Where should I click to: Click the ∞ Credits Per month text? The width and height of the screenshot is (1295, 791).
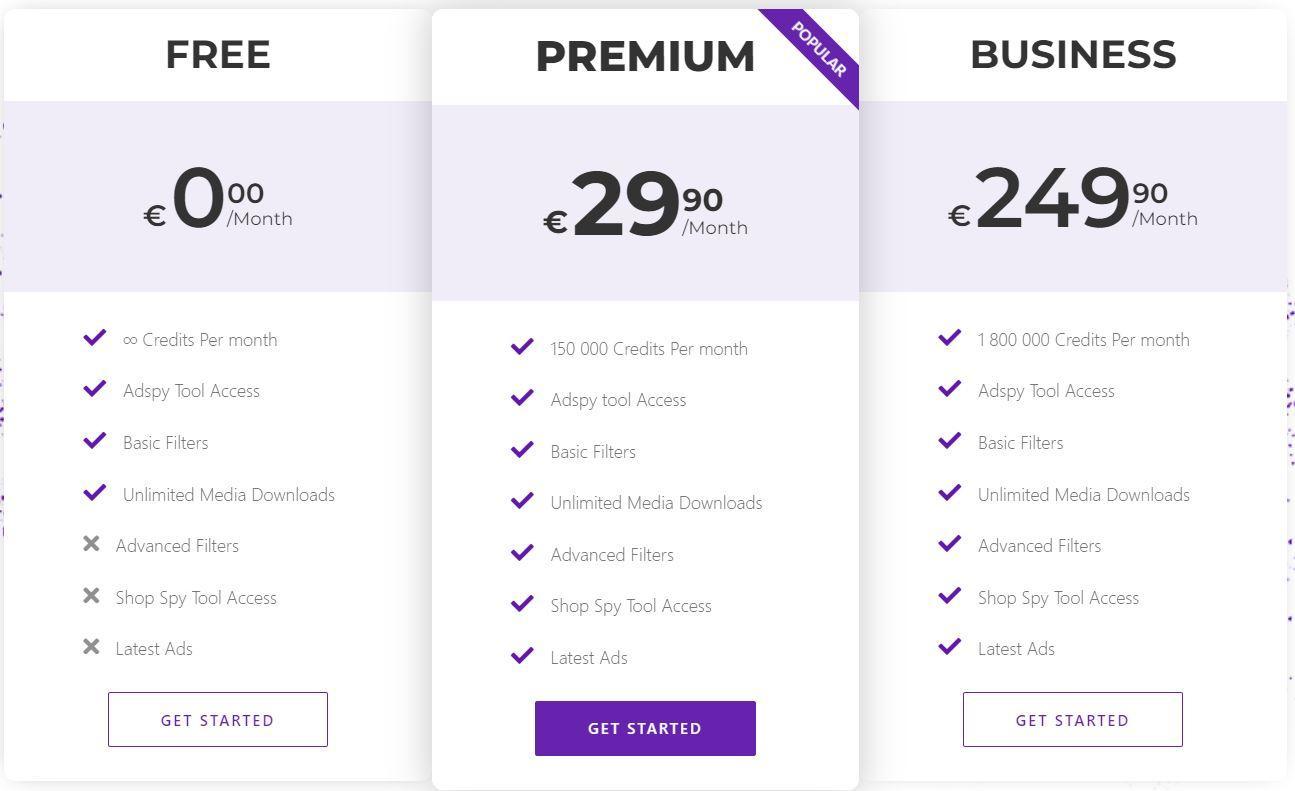[x=200, y=340]
